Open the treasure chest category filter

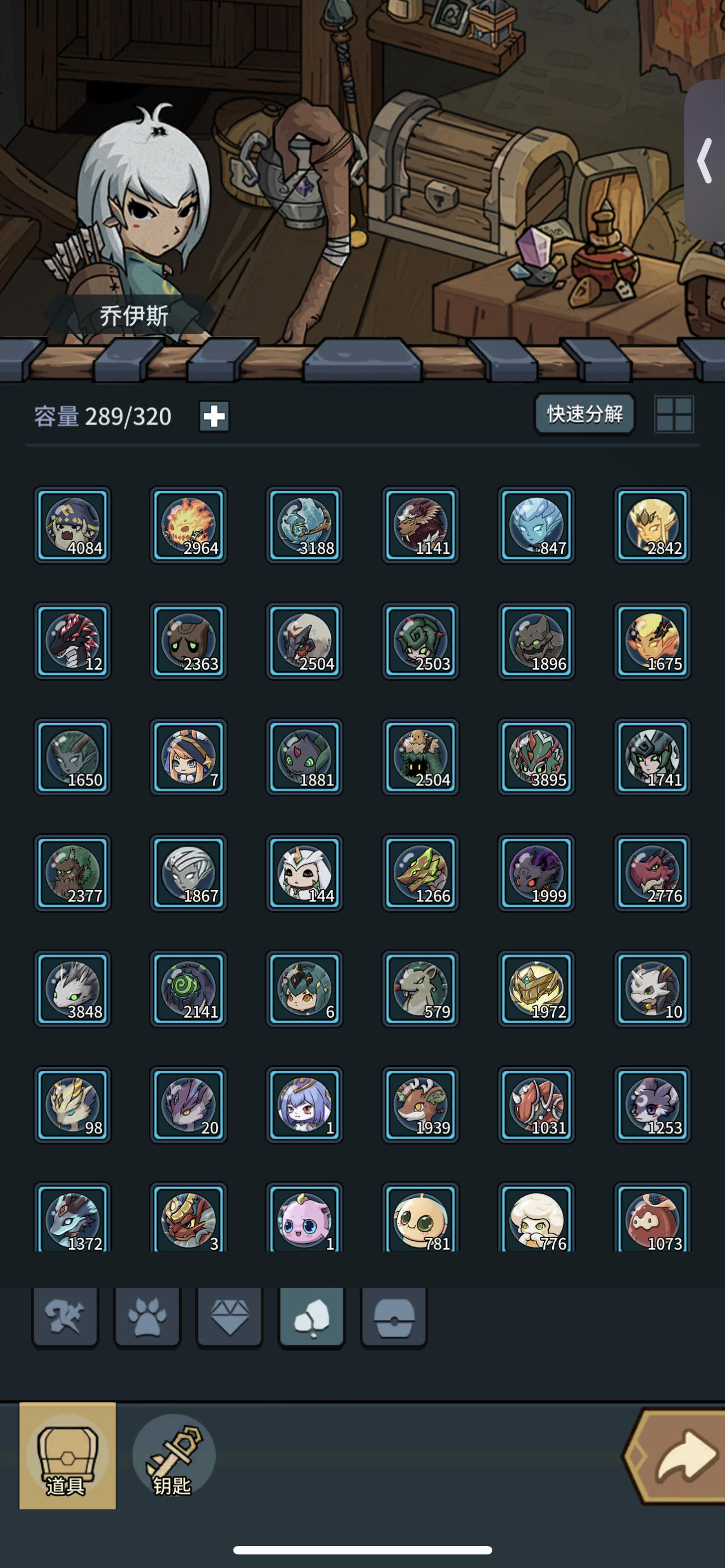[x=394, y=1318]
